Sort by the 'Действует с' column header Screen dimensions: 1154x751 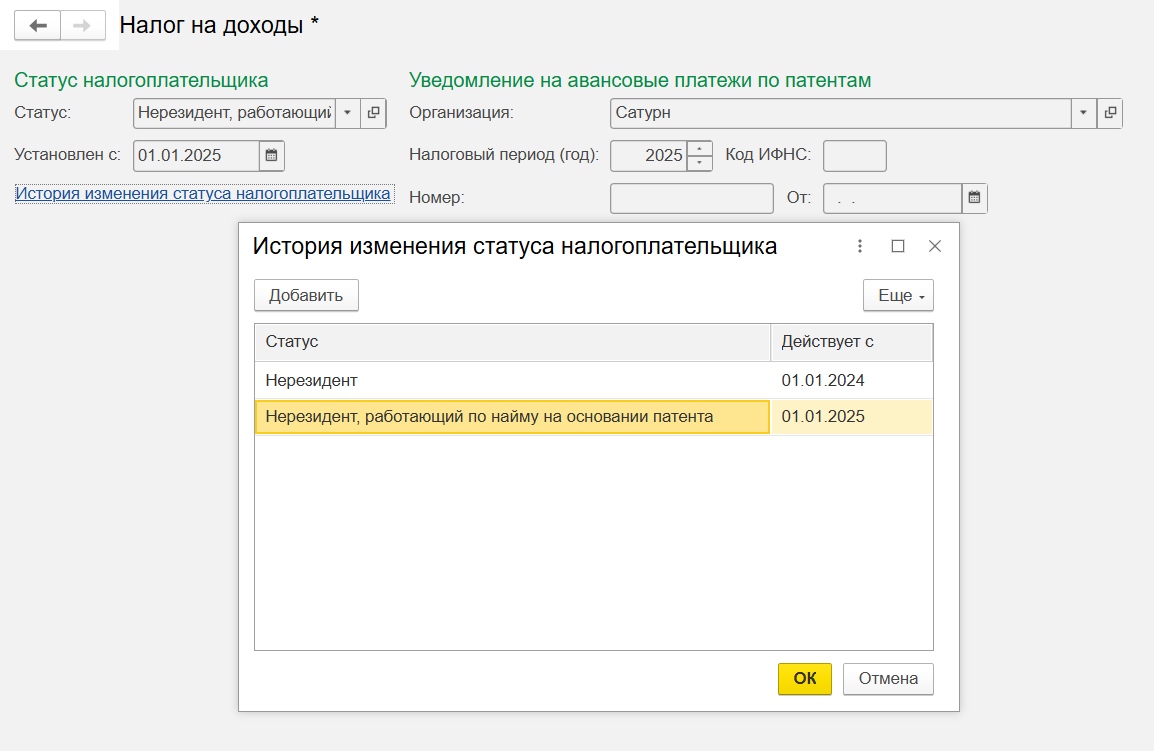[852, 342]
